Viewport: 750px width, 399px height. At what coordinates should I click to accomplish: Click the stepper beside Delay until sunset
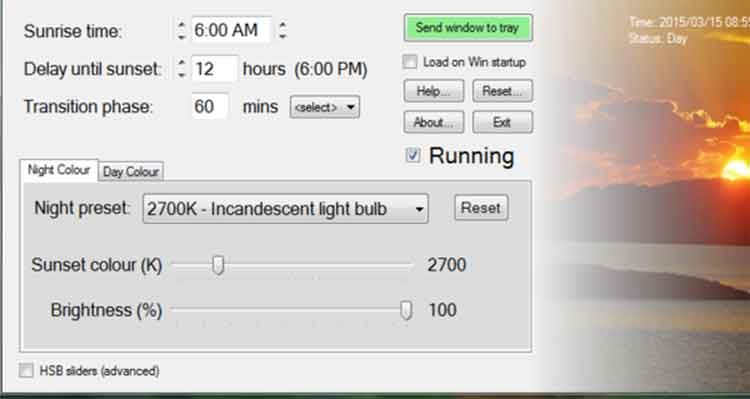(181, 69)
